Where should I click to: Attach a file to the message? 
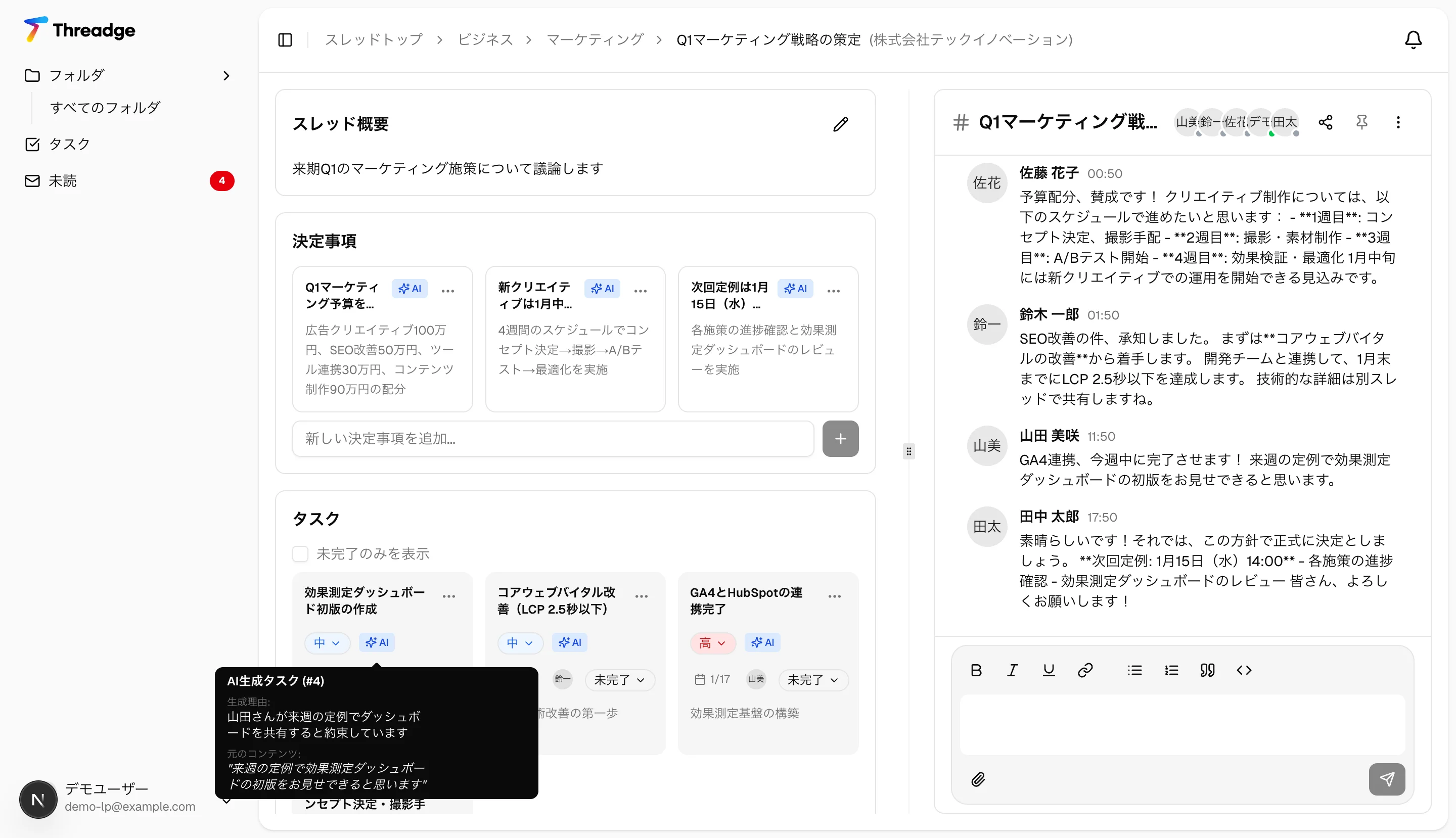point(979,779)
